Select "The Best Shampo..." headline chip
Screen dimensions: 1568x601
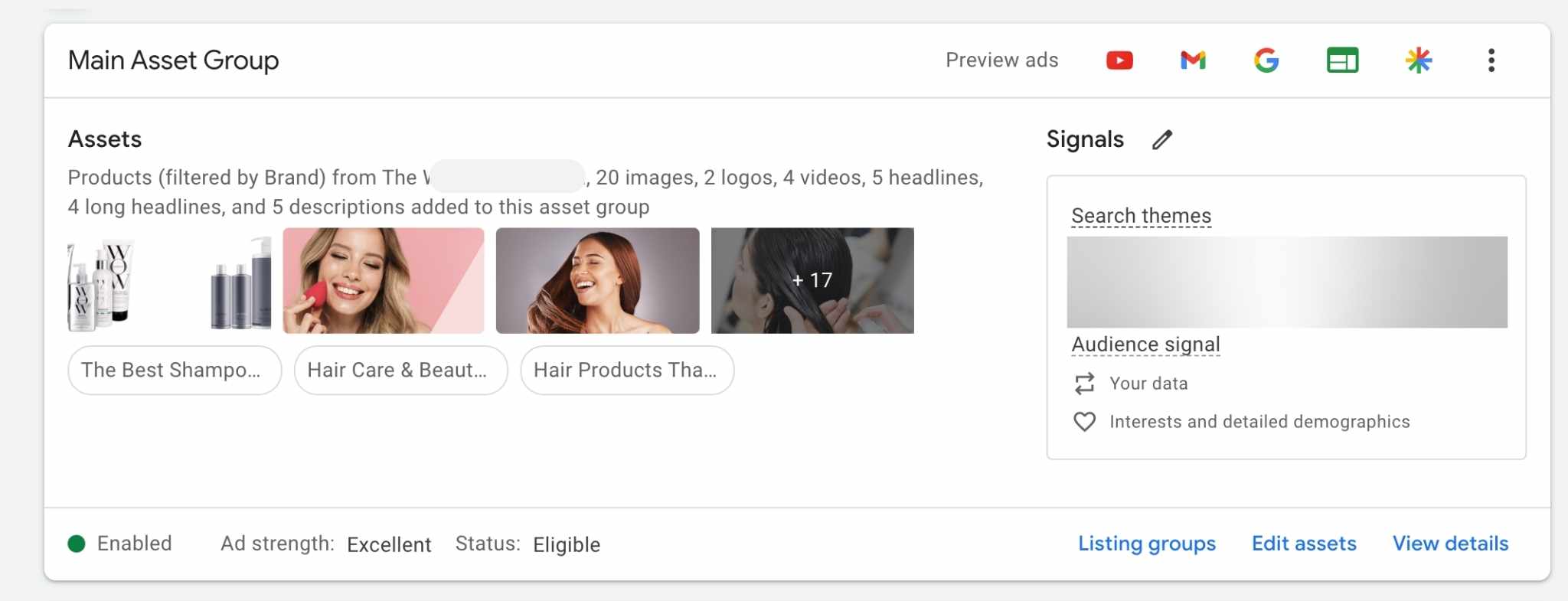(x=175, y=371)
